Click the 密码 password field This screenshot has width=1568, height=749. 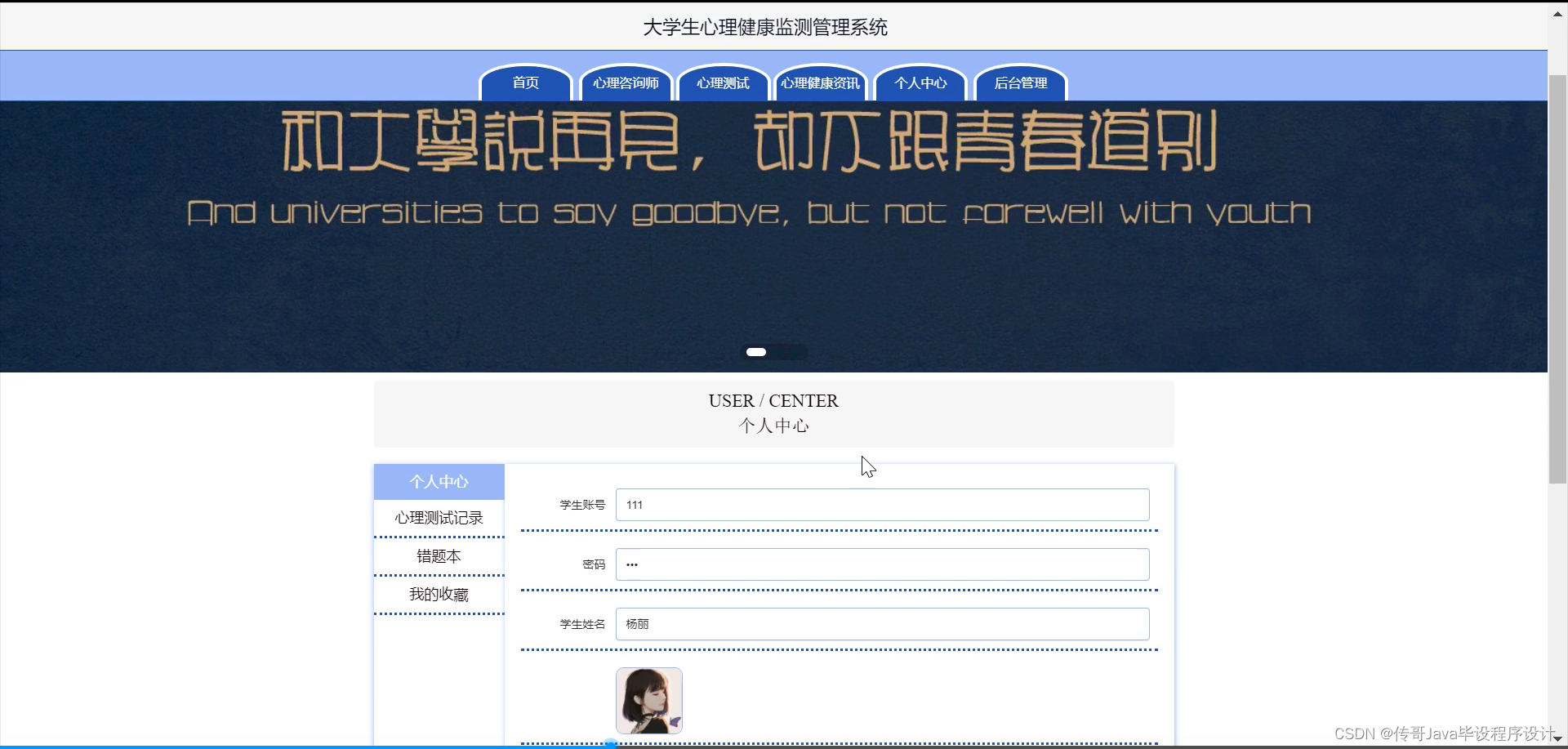(882, 564)
